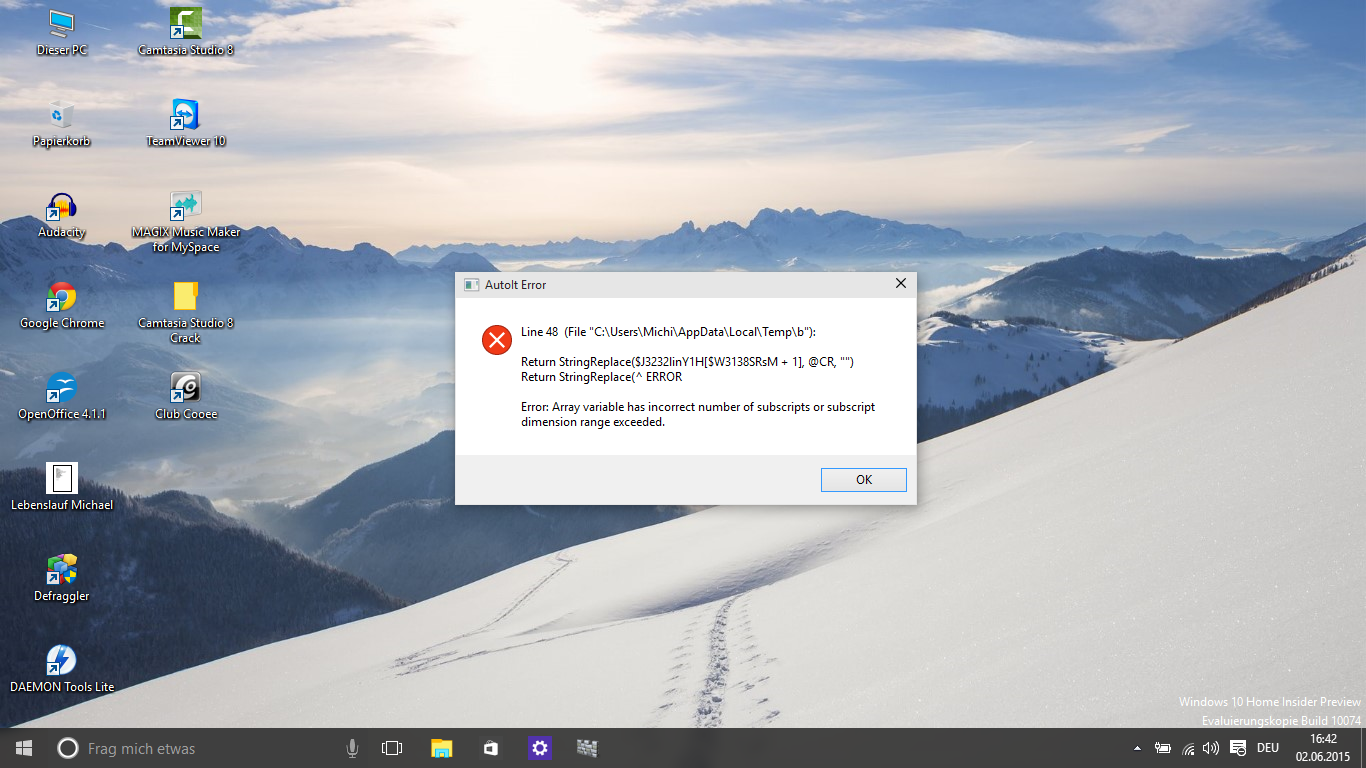Viewport: 1366px width, 768px height.
Task: Activate the Cortana microphone icon
Action: pyautogui.click(x=352, y=748)
